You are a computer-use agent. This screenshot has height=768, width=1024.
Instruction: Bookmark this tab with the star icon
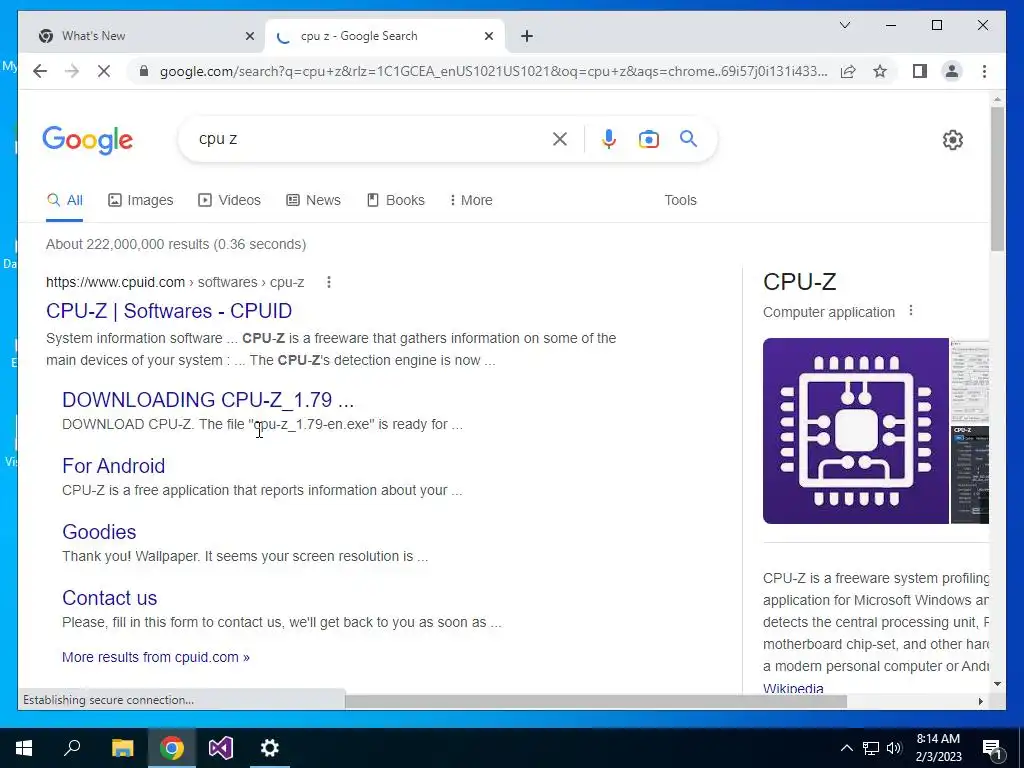[880, 71]
